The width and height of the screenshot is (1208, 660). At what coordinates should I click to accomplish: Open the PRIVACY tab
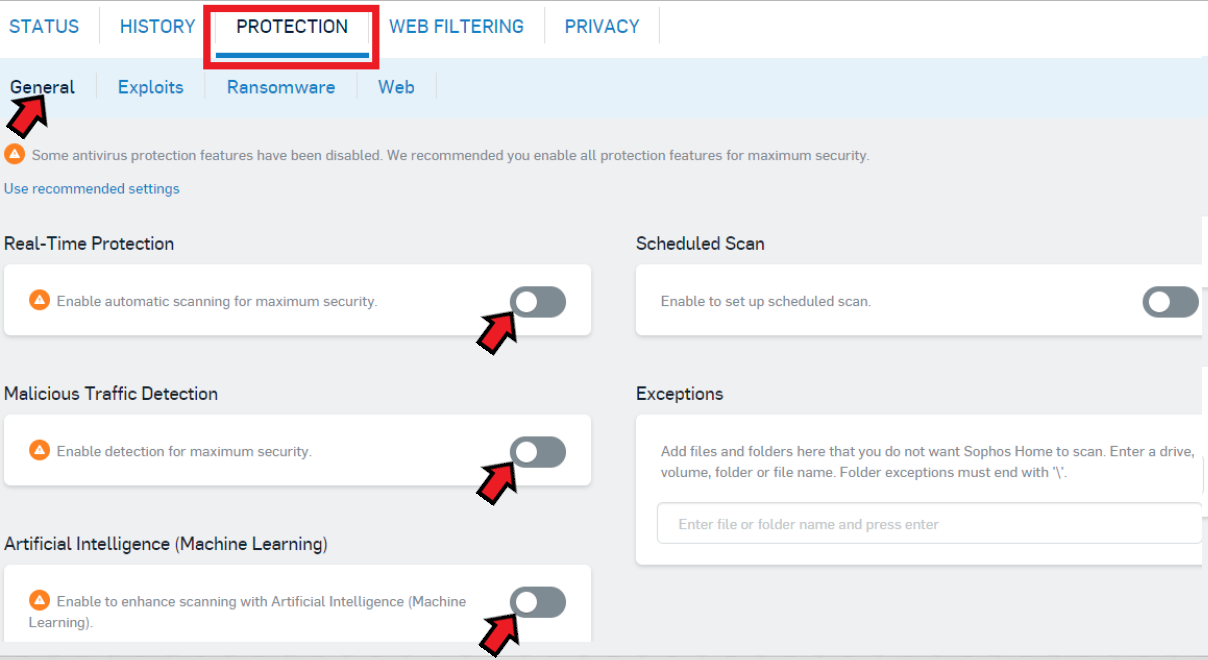602,27
